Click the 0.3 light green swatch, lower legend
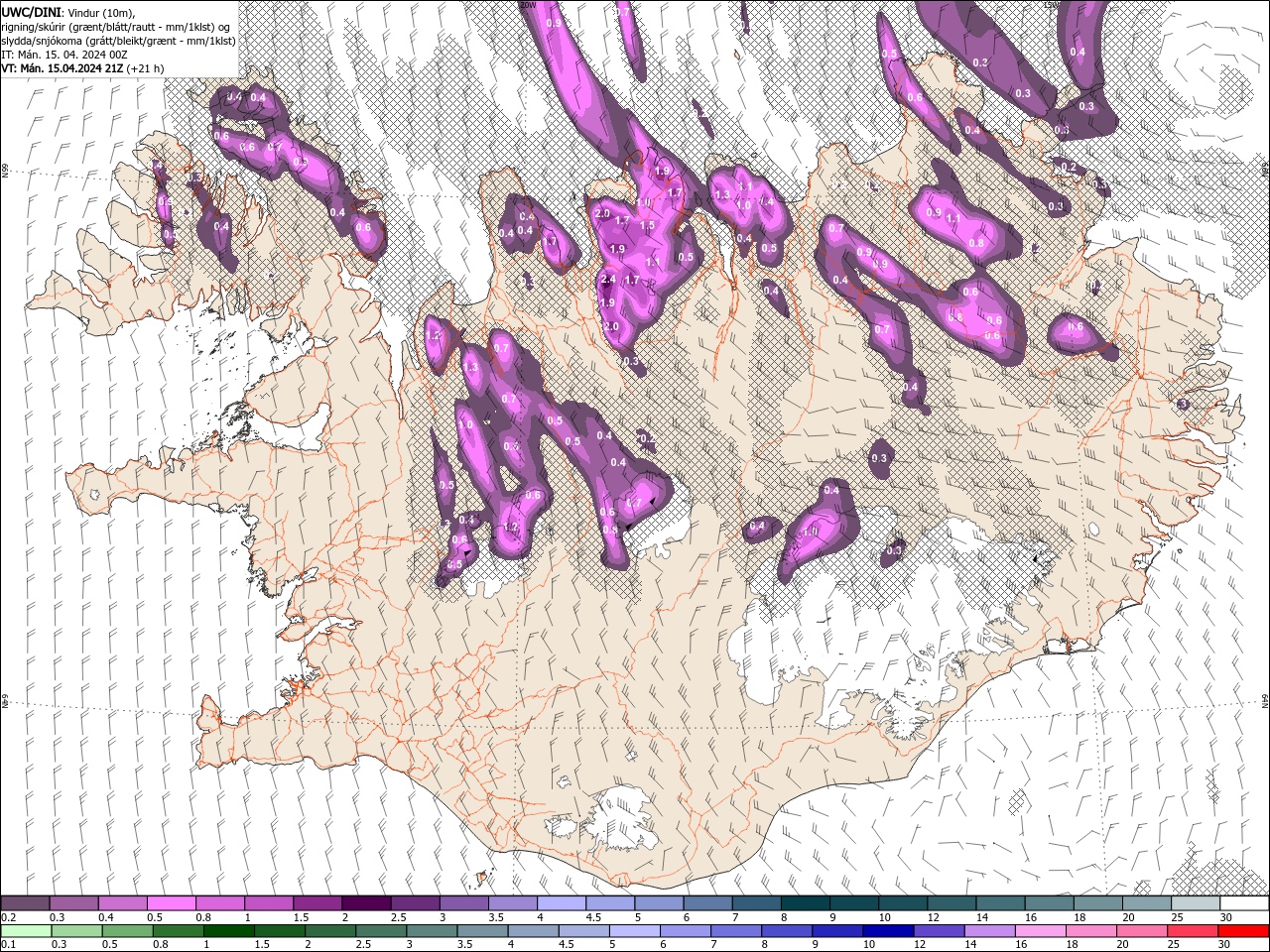The image size is (1270, 952). pyautogui.click(x=76, y=931)
